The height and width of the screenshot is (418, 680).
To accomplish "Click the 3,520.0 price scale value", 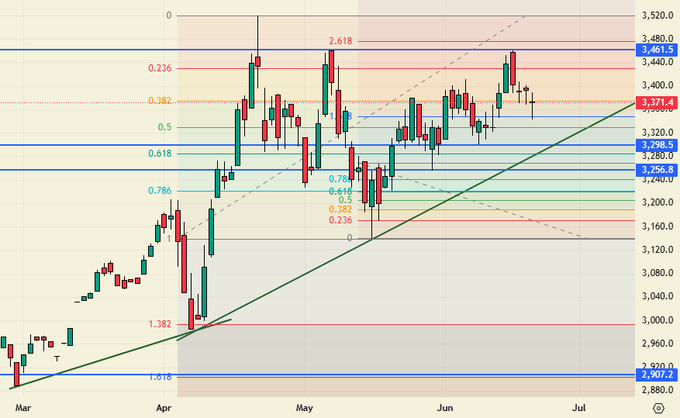I will pyautogui.click(x=655, y=16).
